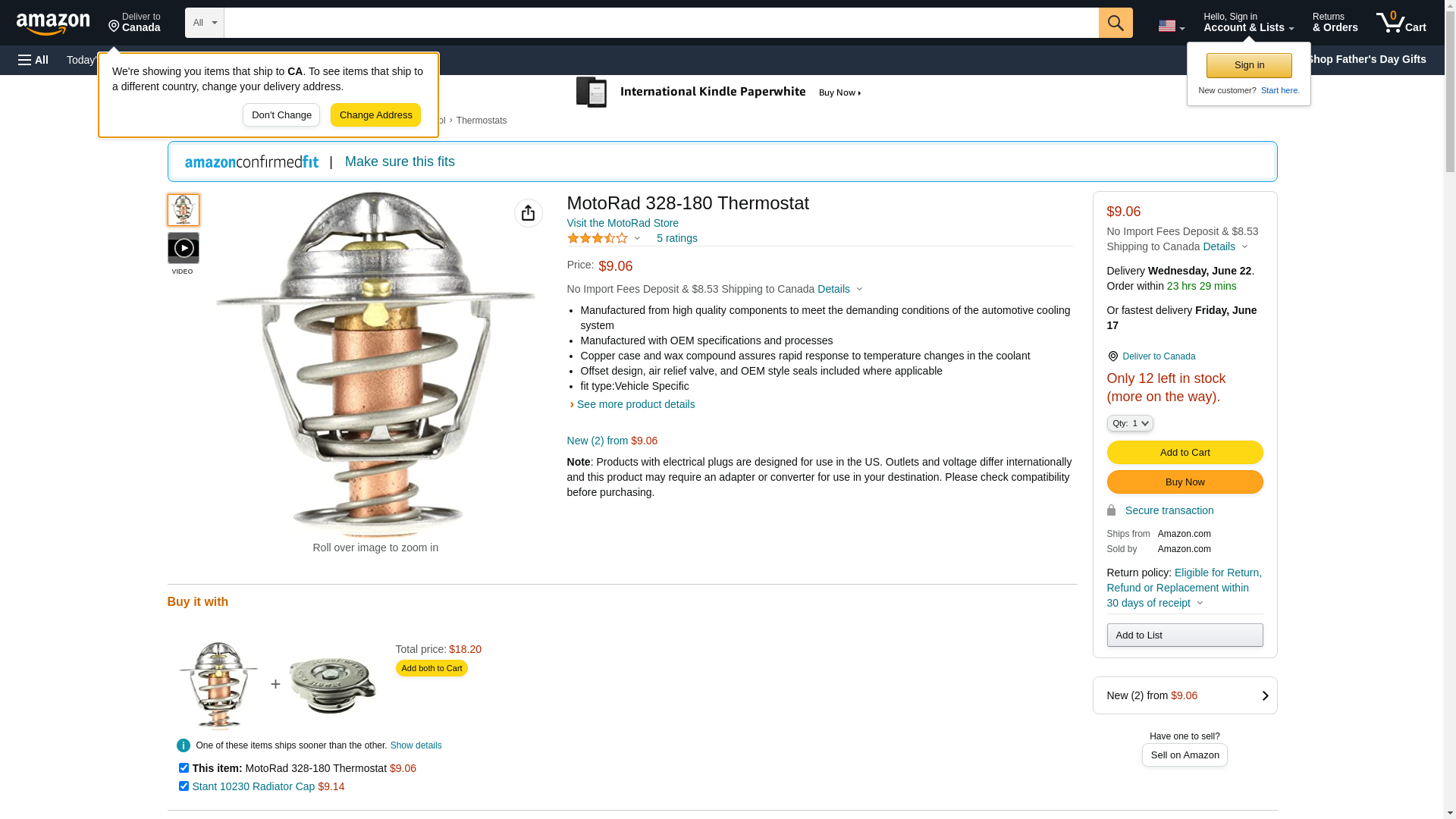The image size is (1456, 819).
Task: Click the search magnifier button
Action: click(x=1115, y=23)
